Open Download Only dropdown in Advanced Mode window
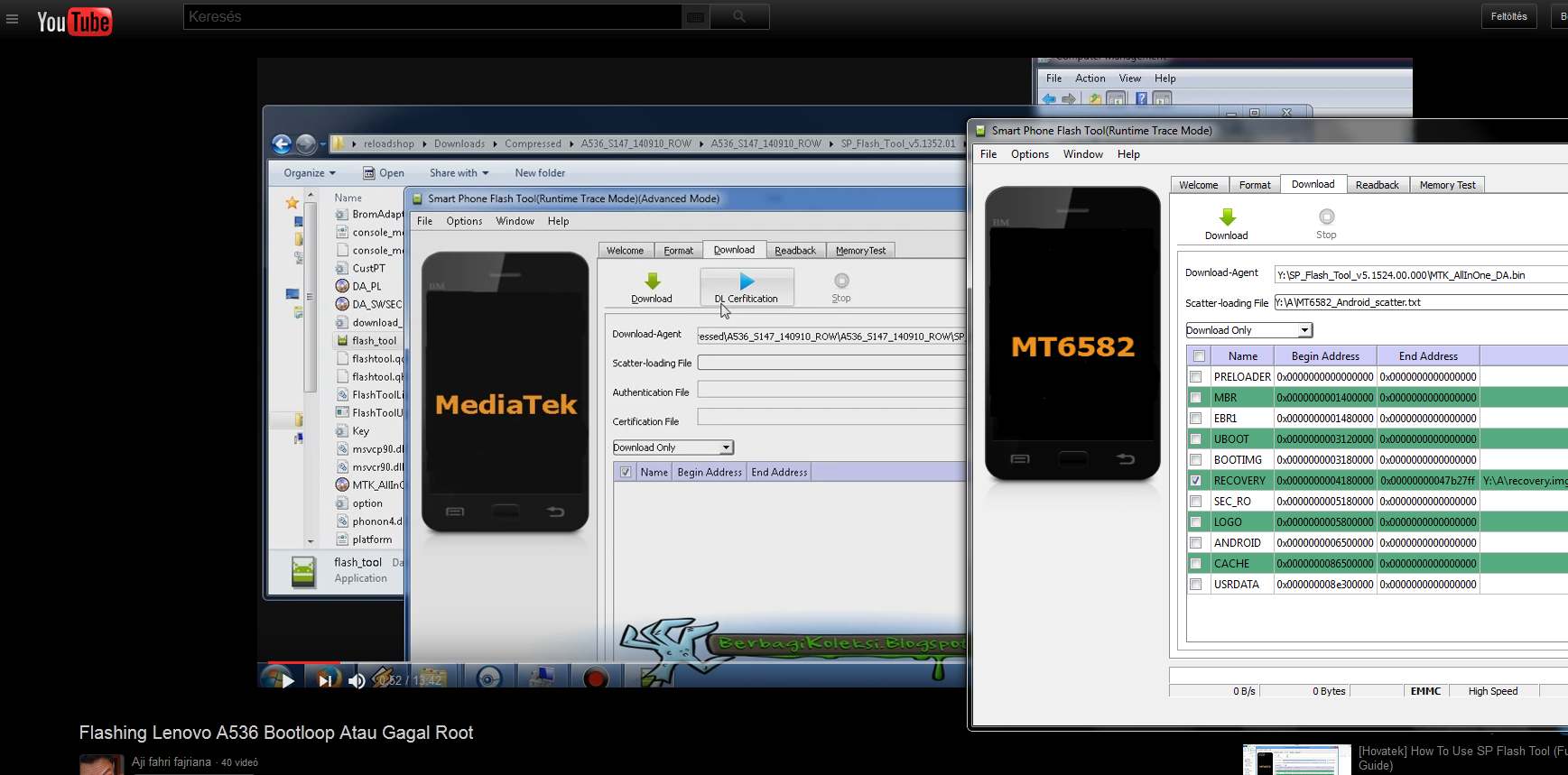Image resolution: width=1568 pixels, height=775 pixels. coord(673,447)
